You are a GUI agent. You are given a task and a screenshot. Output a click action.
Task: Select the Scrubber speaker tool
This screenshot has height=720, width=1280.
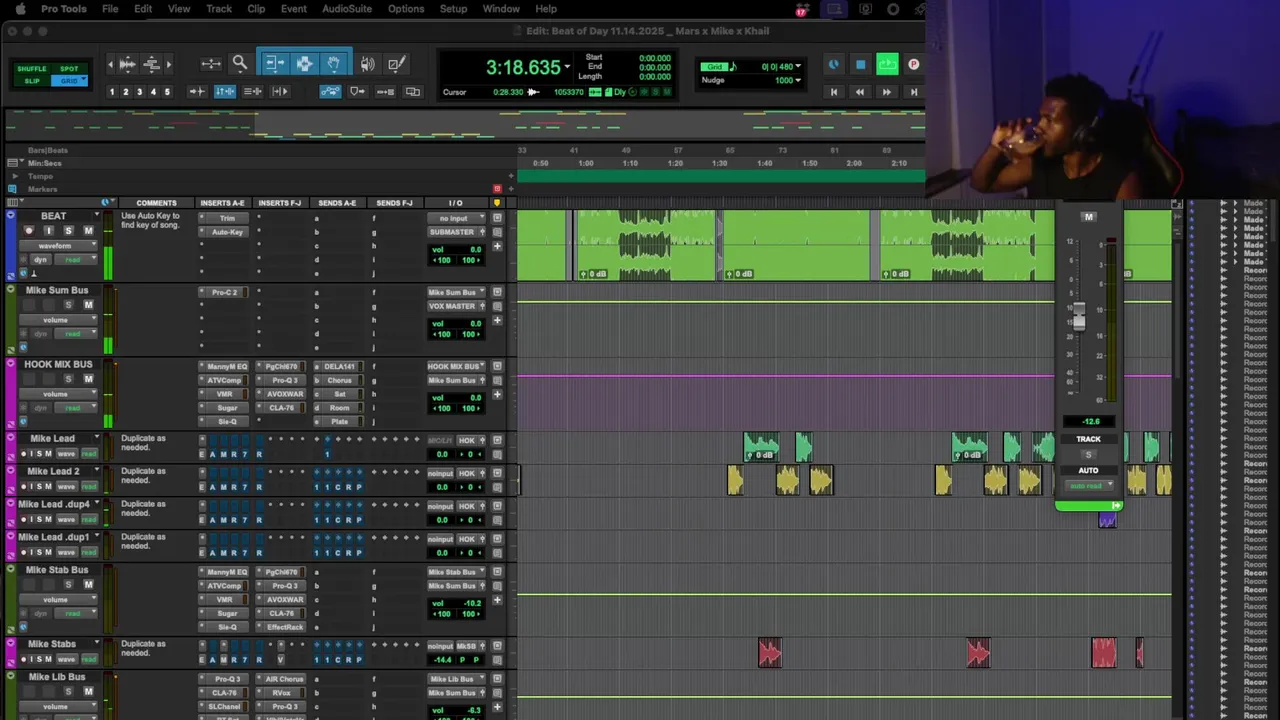(368, 64)
